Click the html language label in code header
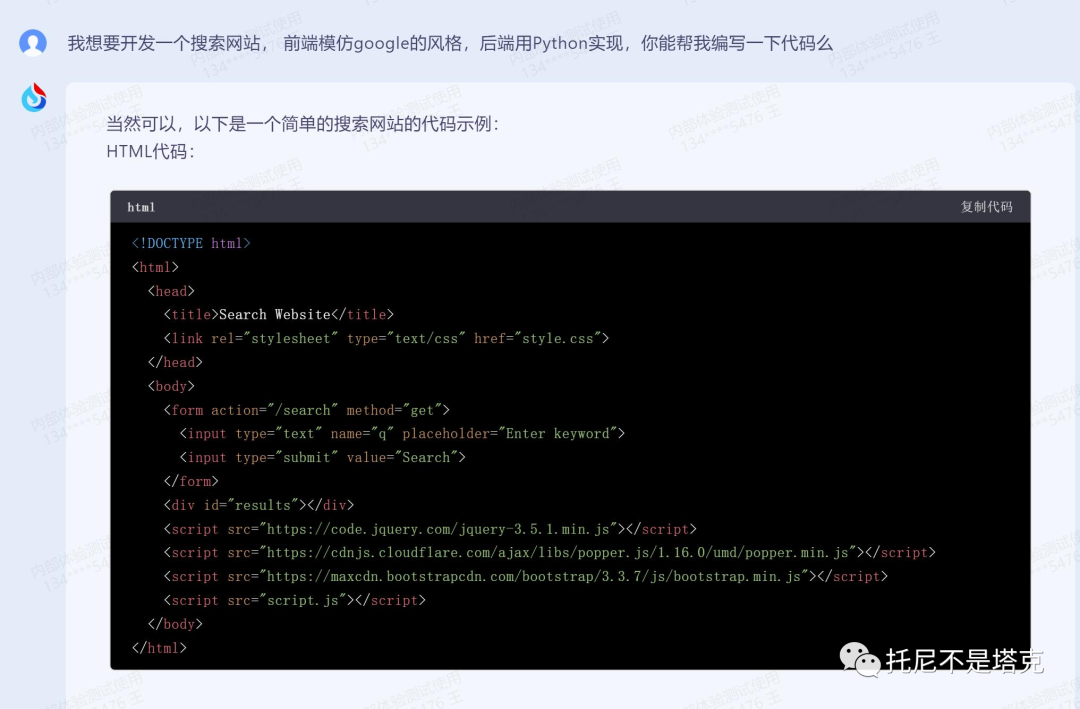 (141, 207)
